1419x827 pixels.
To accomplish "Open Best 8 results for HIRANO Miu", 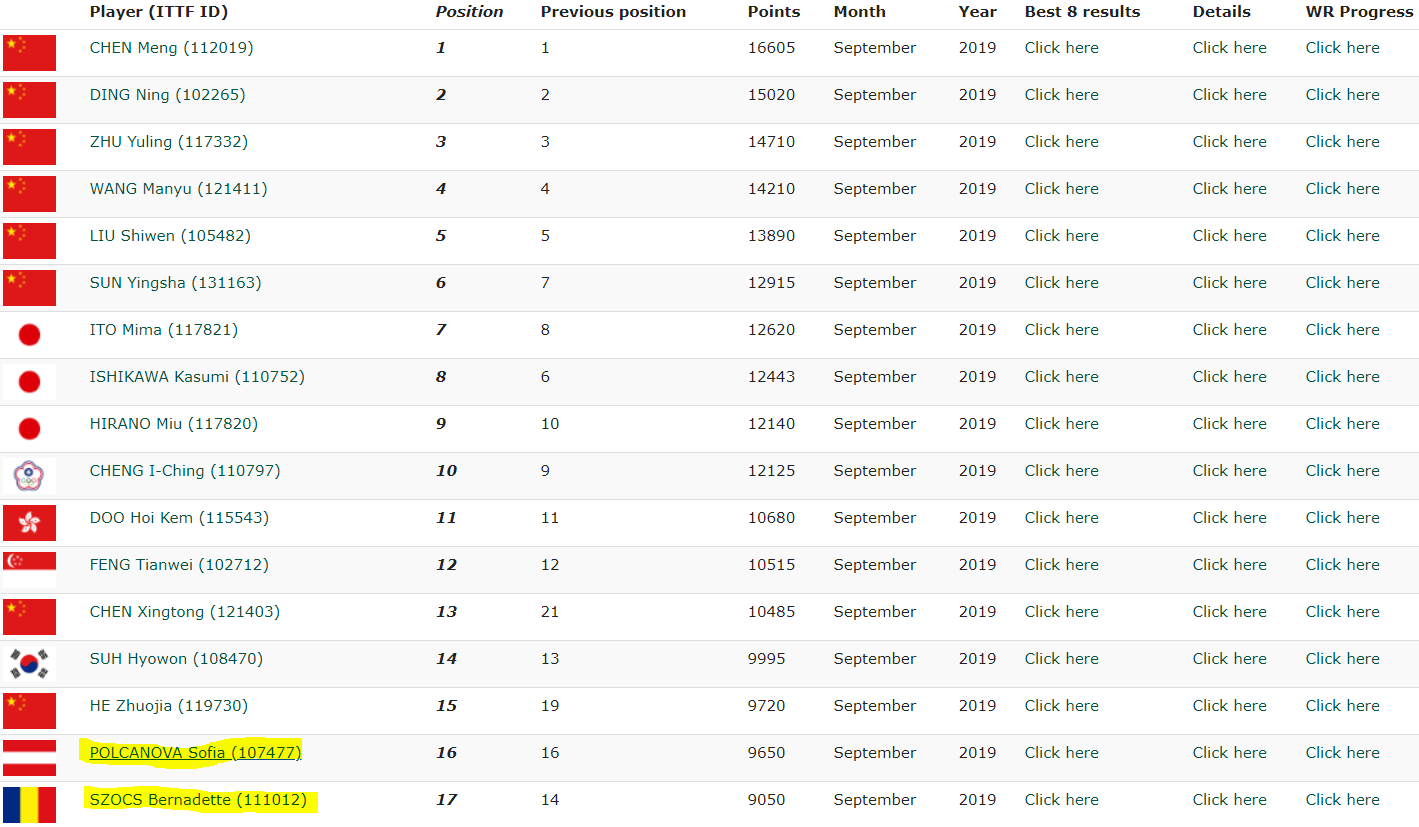I will pyautogui.click(x=1061, y=424).
